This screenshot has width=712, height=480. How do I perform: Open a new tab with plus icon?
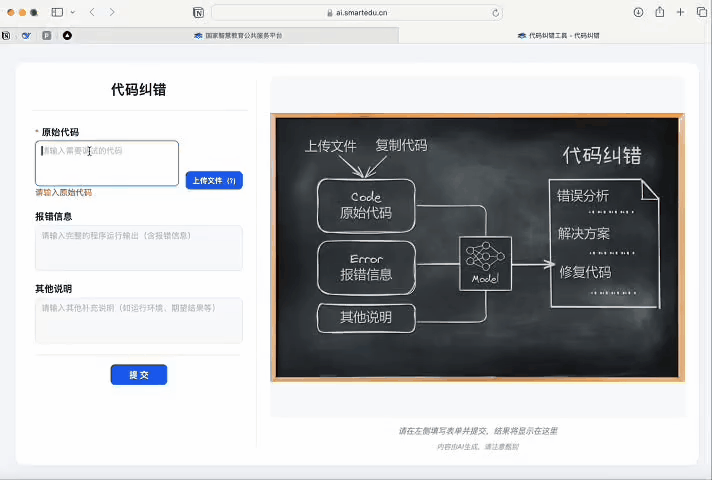click(680, 12)
